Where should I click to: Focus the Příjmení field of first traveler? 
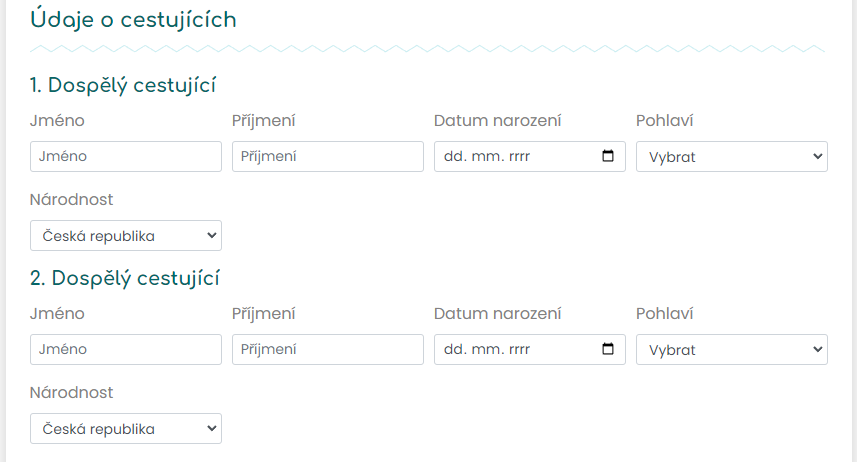(x=328, y=156)
